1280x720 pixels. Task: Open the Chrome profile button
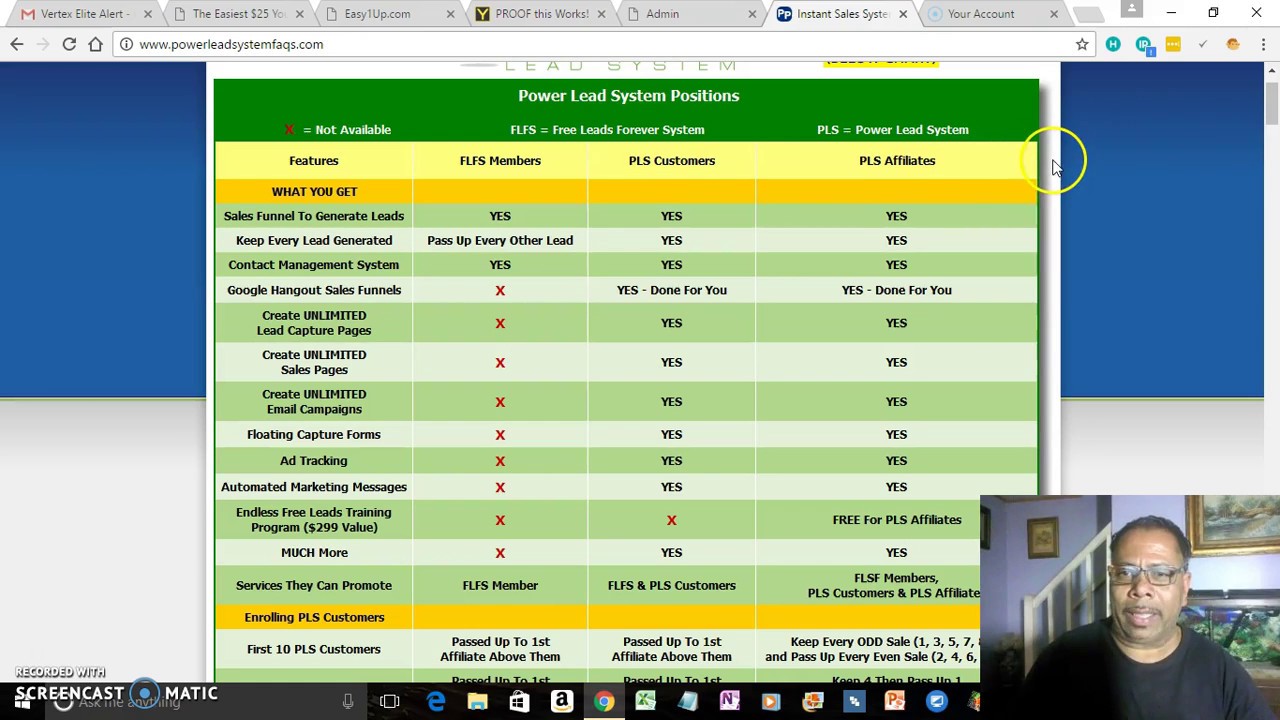point(1132,9)
